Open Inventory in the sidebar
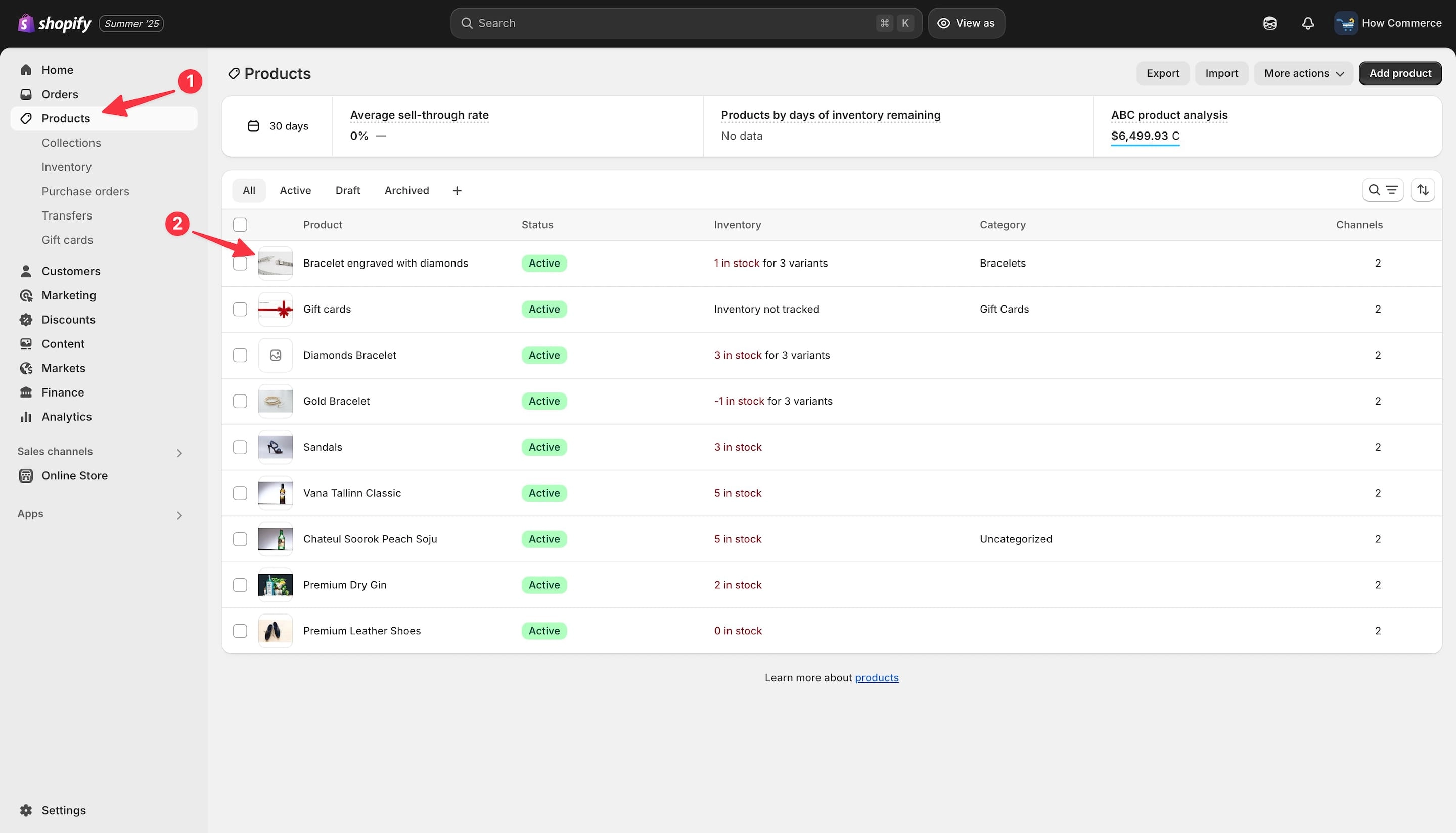The height and width of the screenshot is (833, 1456). coord(66,167)
